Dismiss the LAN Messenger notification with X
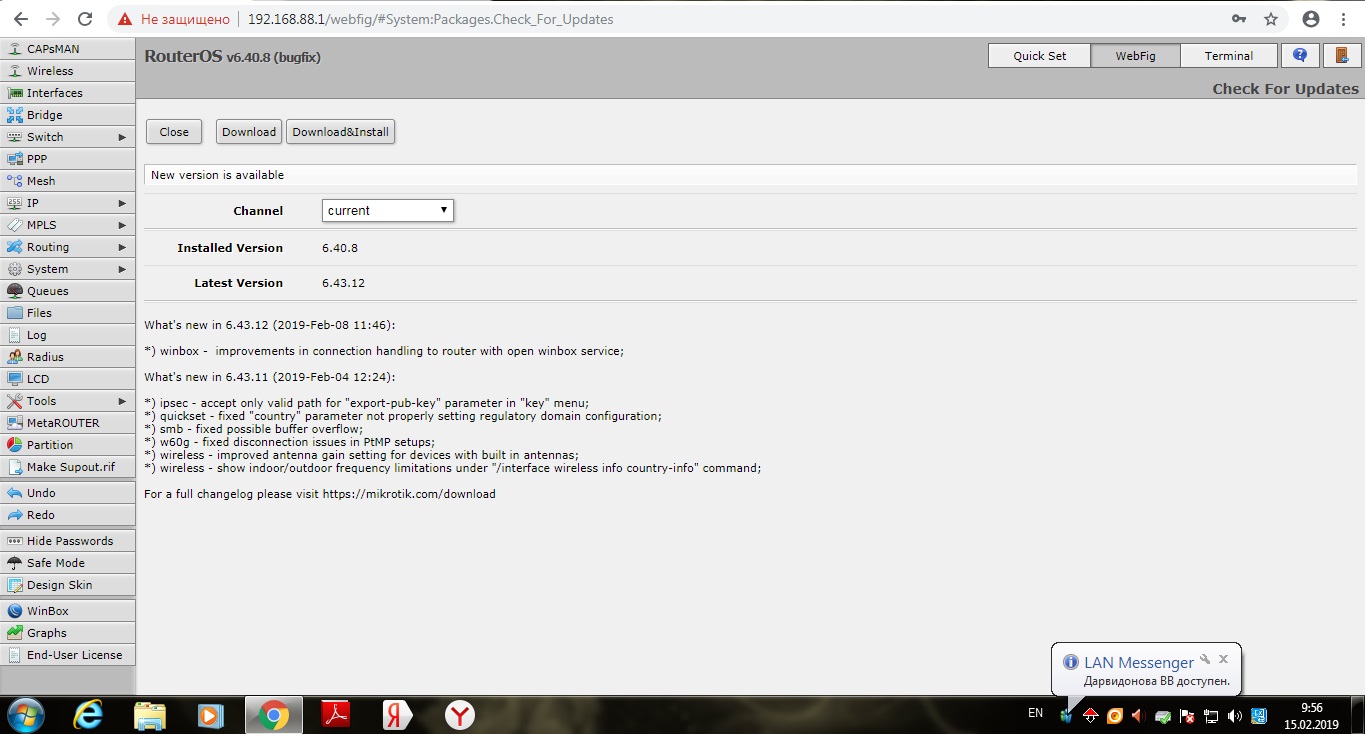The image size is (1365, 734). click(x=1223, y=660)
